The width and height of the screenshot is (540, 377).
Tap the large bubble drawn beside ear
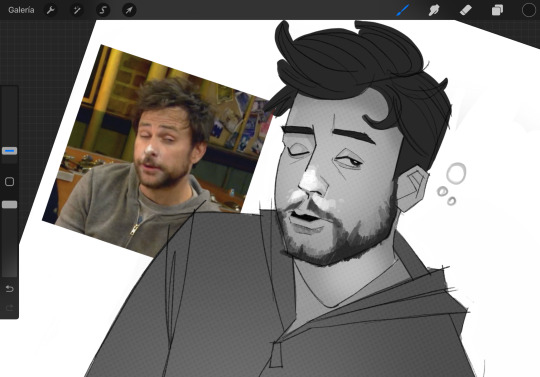click(x=456, y=173)
